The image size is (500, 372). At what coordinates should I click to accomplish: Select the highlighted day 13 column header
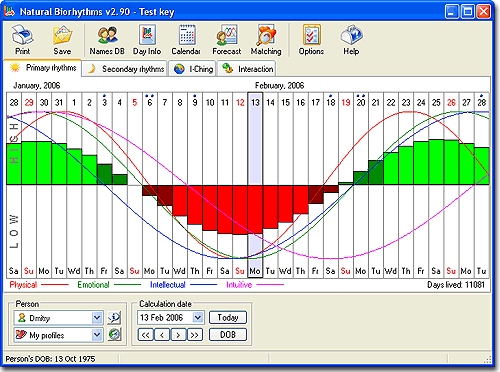click(x=255, y=103)
